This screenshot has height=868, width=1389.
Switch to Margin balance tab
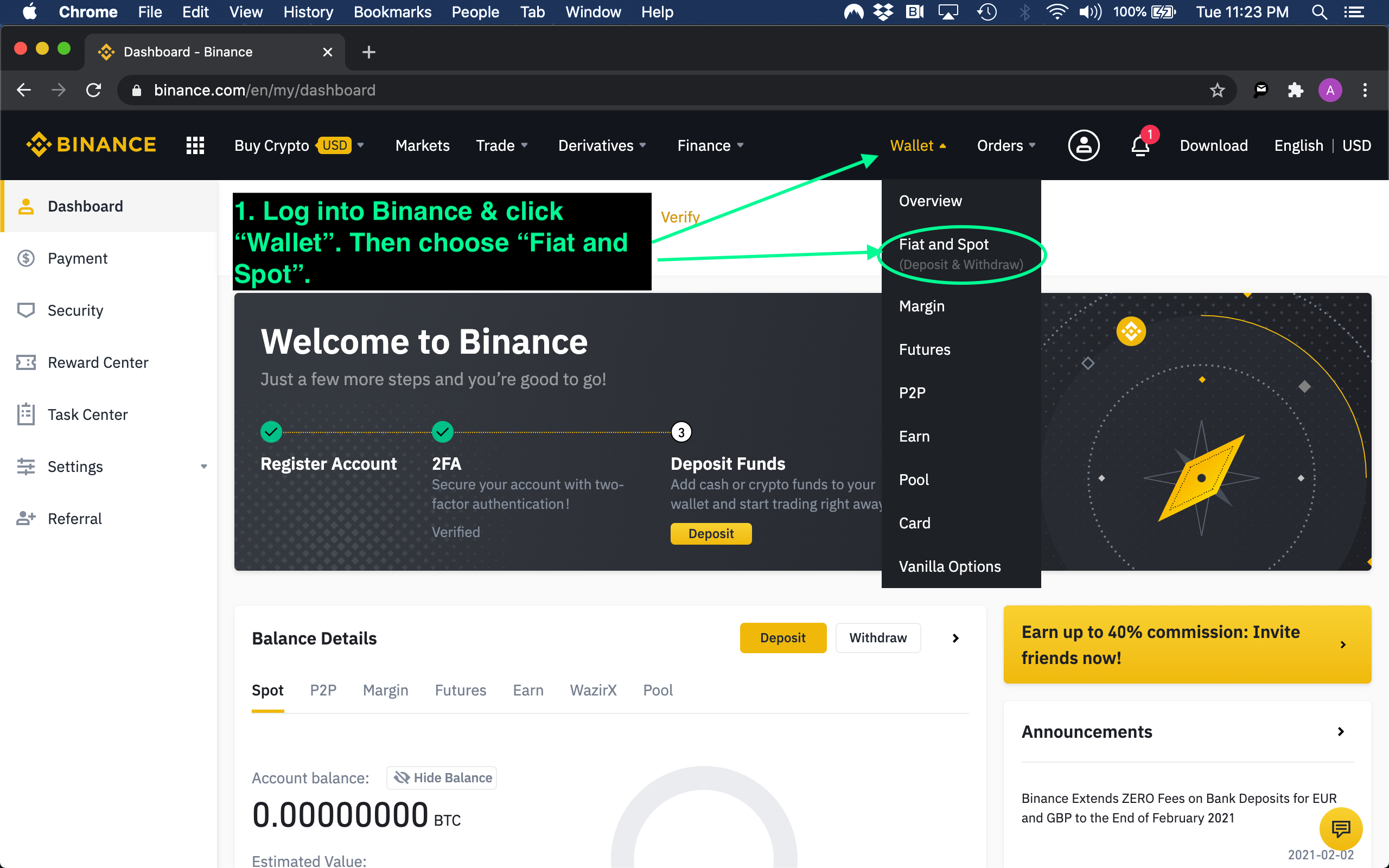[x=385, y=690]
